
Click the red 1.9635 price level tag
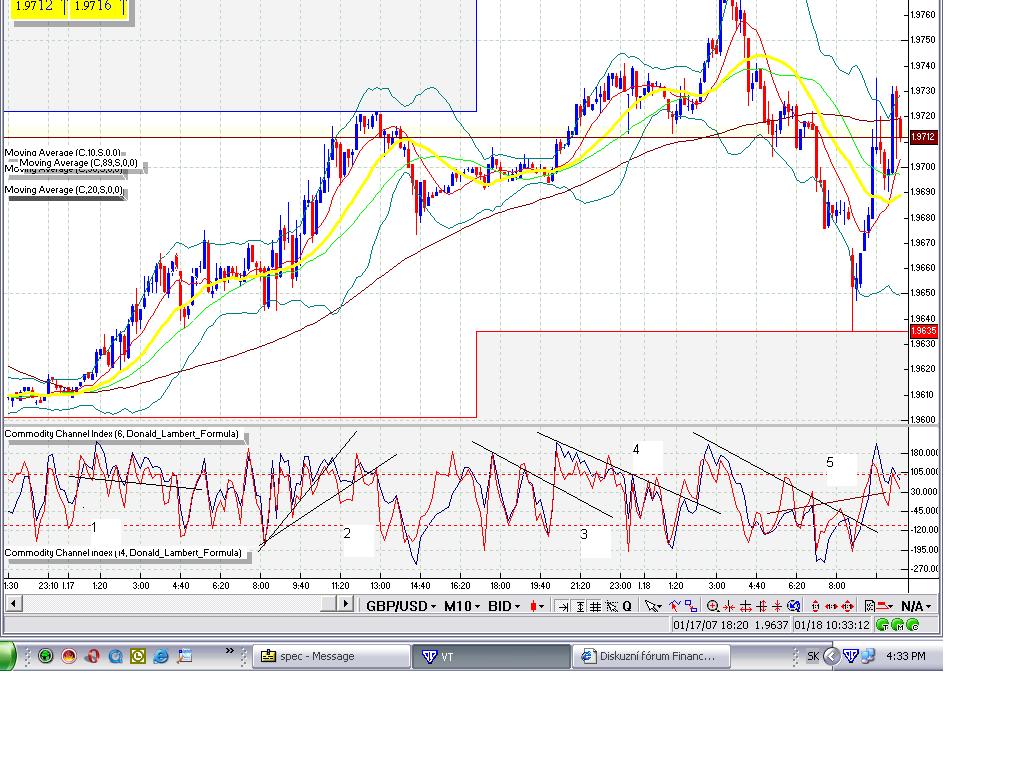(923, 331)
